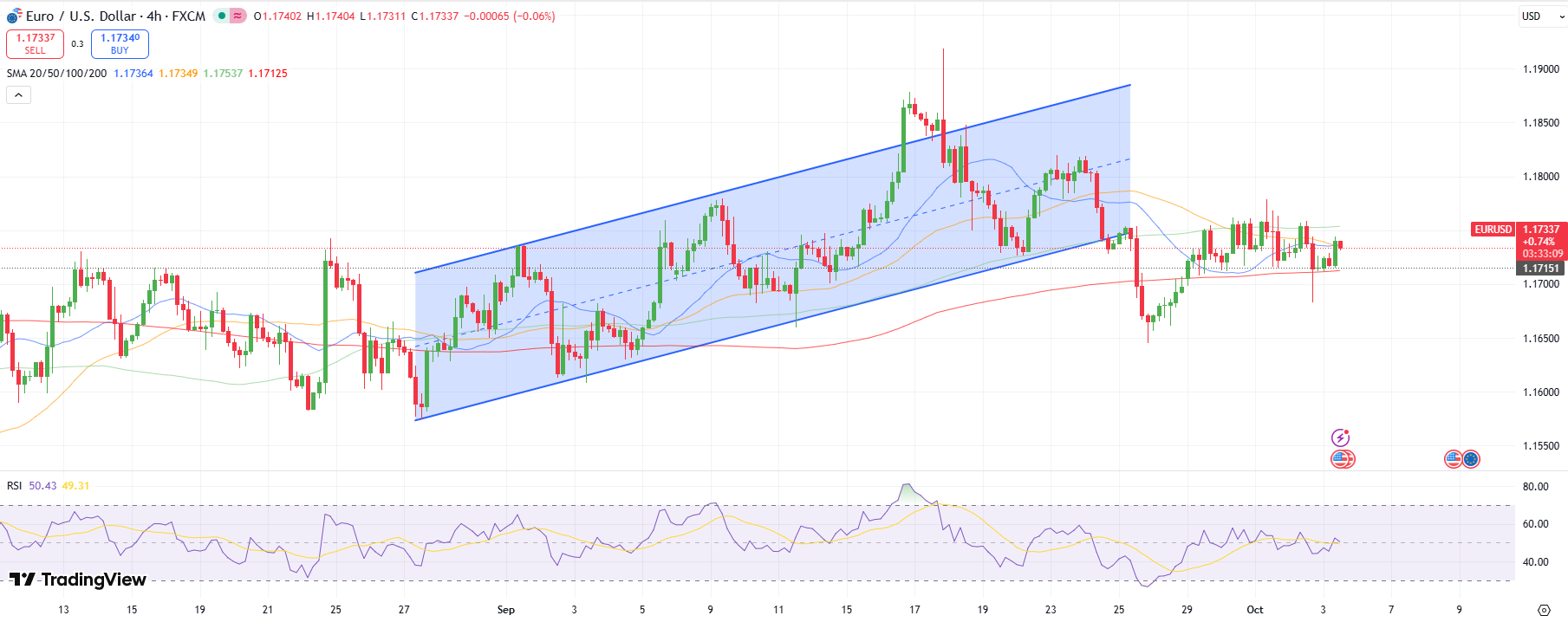Click US flag event below lightning marker

pyautogui.click(x=1342, y=459)
